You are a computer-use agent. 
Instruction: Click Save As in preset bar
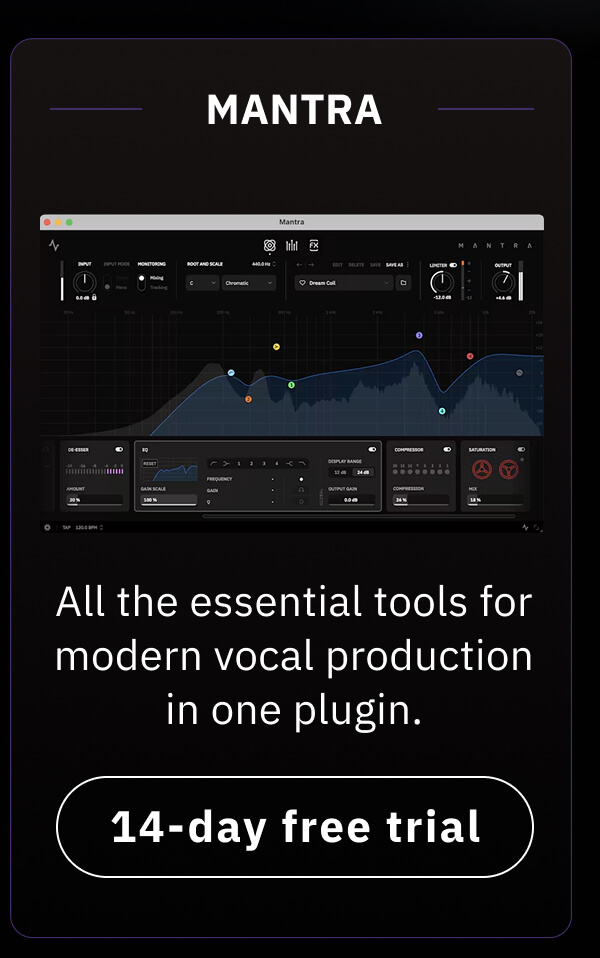[x=395, y=265]
